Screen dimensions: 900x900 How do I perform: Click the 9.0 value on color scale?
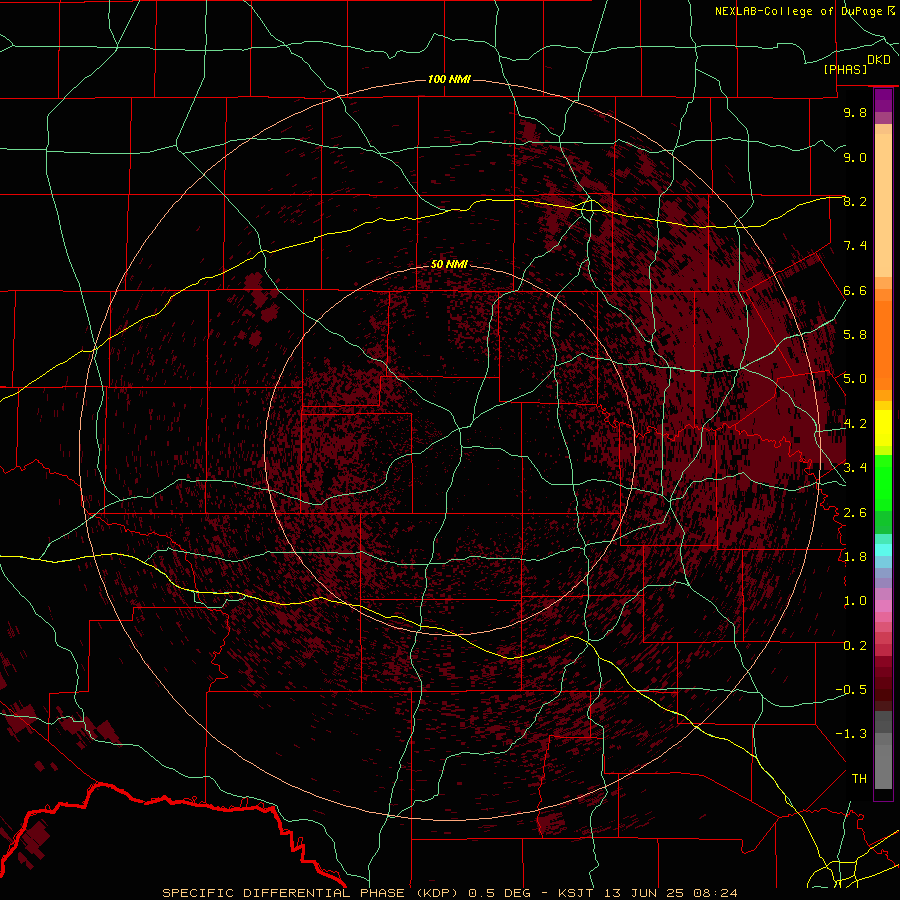point(855,157)
